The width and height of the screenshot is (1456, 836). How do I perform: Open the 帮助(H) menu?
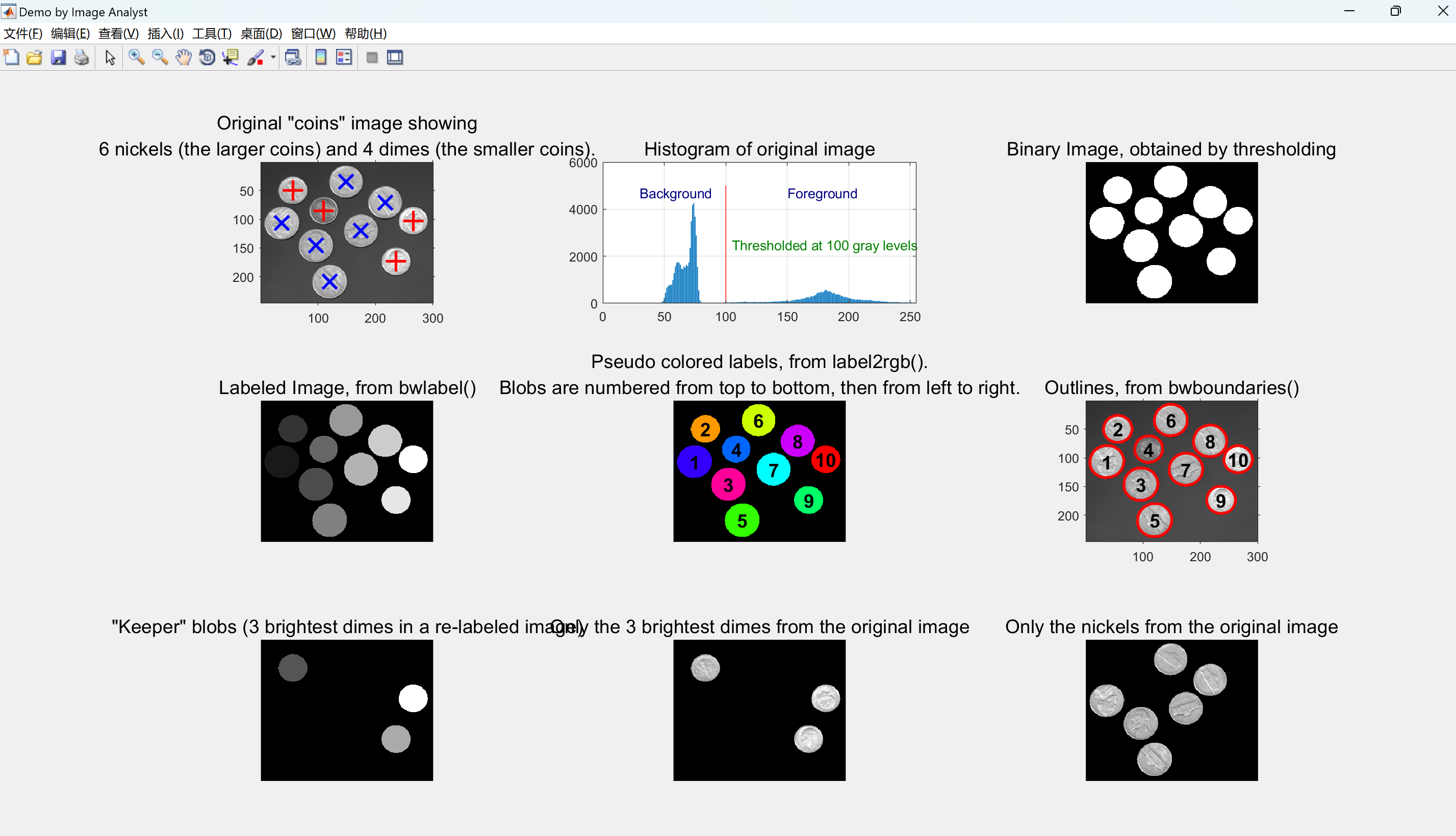click(x=365, y=33)
